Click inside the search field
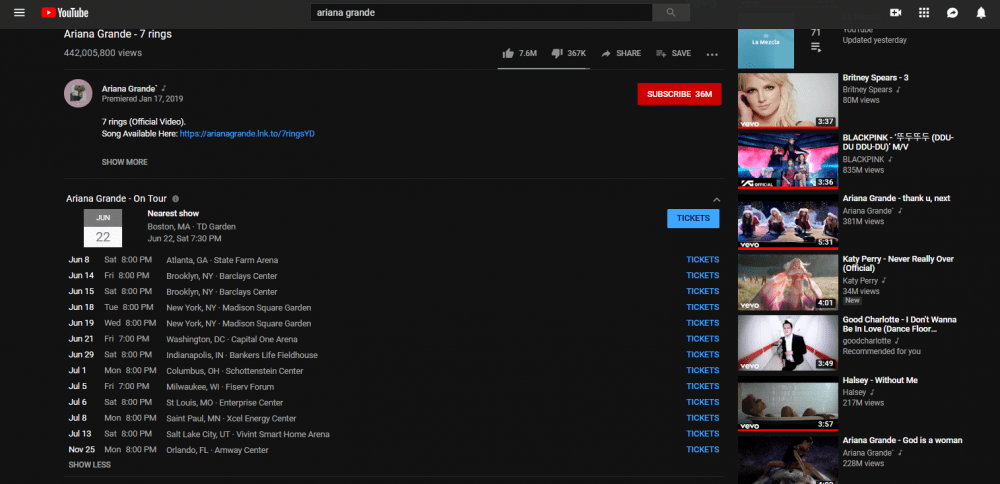This screenshot has width=1000, height=484. [482, 13]
